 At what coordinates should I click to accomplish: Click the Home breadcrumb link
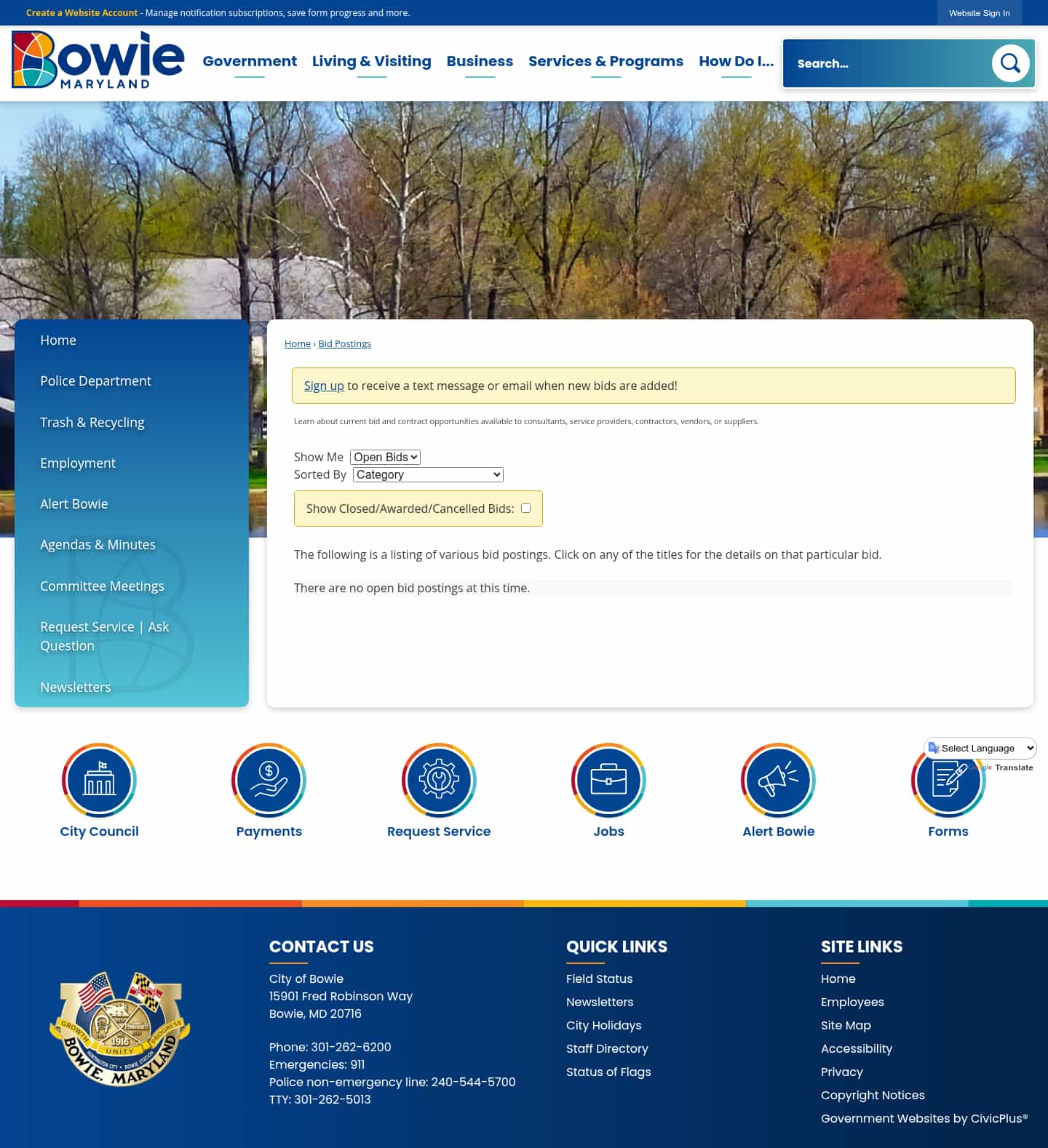pyautogui.click(x=297, y=343)
